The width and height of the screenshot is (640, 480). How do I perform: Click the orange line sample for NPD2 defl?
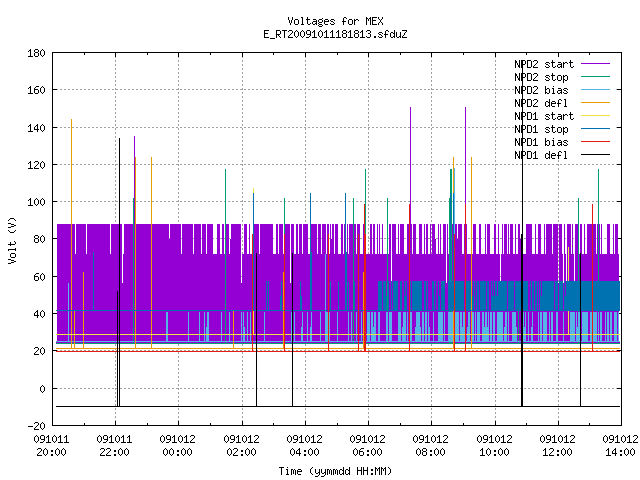click(595, 103)
